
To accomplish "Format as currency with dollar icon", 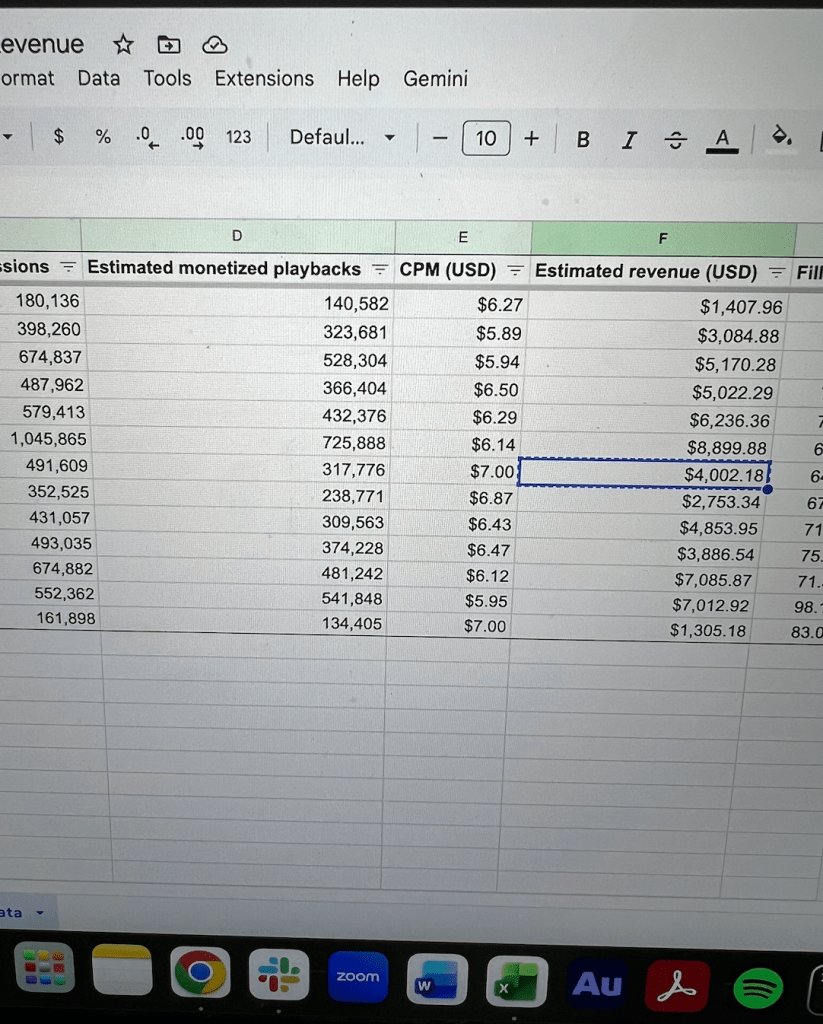I will click(x=59, y=137).
